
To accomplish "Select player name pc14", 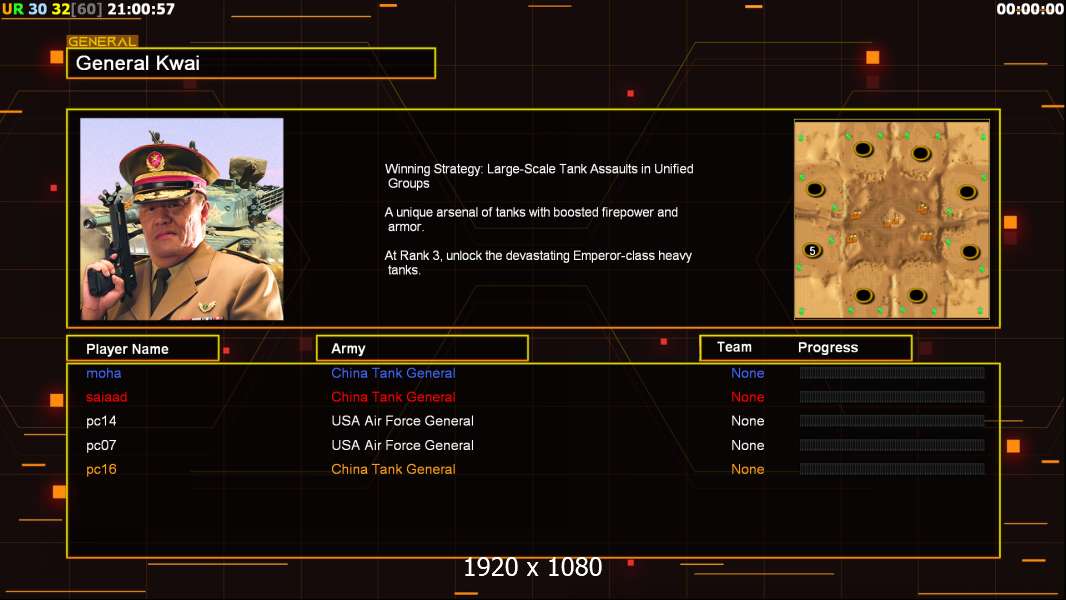I will [101, 421].
